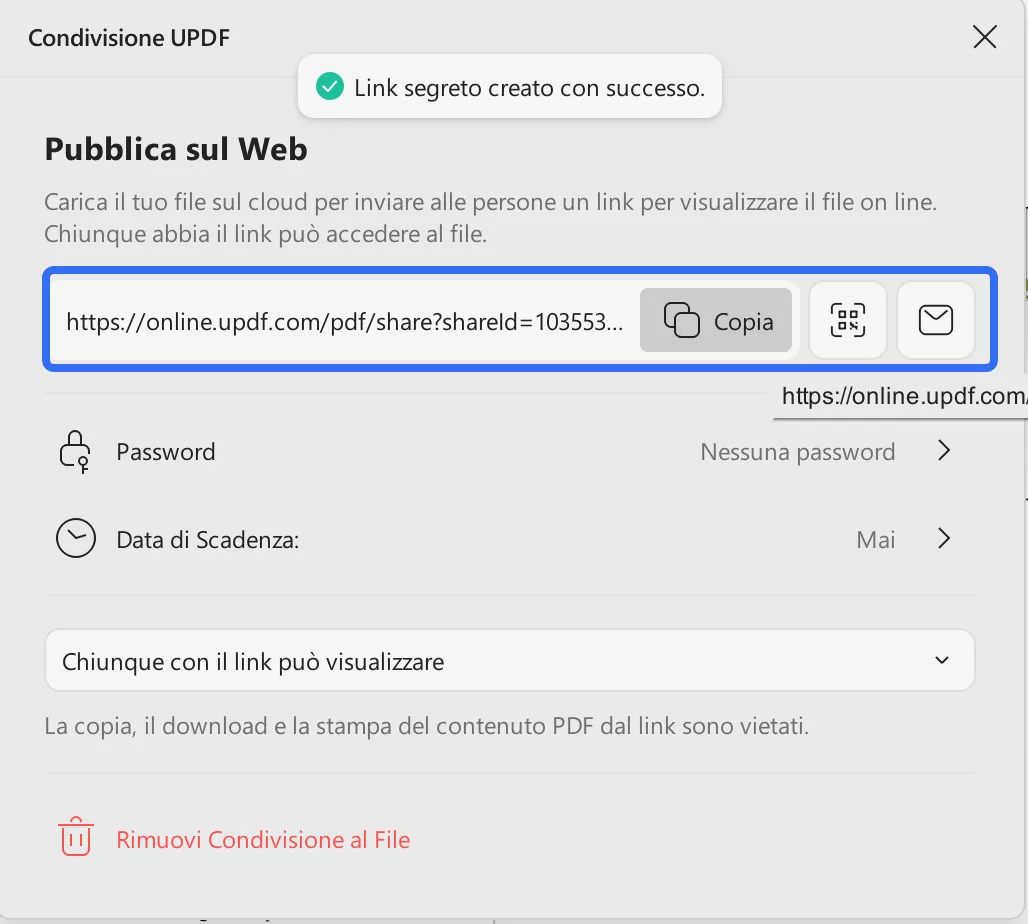Viewport: 1028px width, 924px height.
Task: Expand the Data di Scadenza chevron
Action: 943,538
